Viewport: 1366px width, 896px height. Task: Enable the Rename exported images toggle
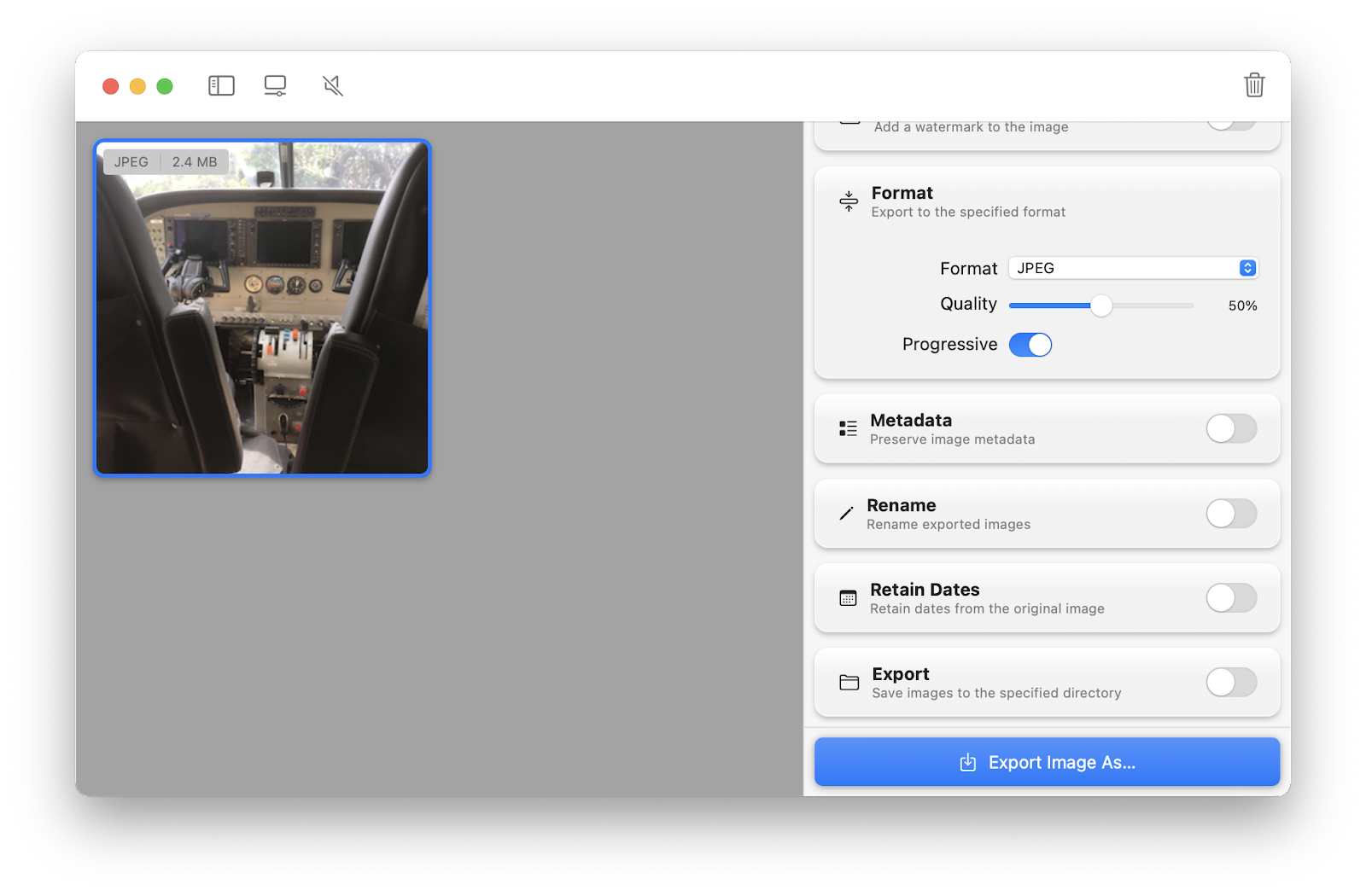(x=1230, y=514)
